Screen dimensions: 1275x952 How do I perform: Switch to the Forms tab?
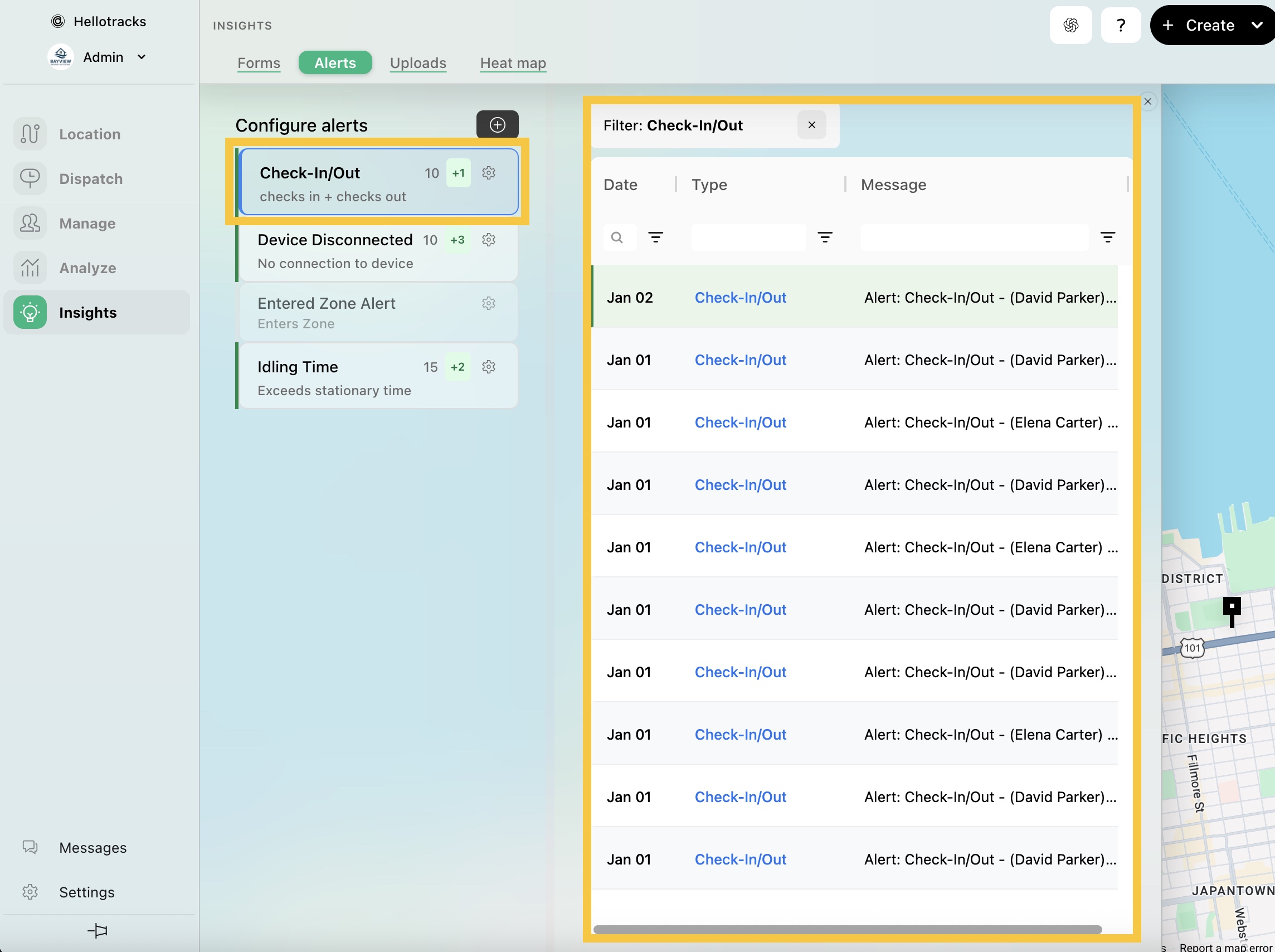[259, 63]
